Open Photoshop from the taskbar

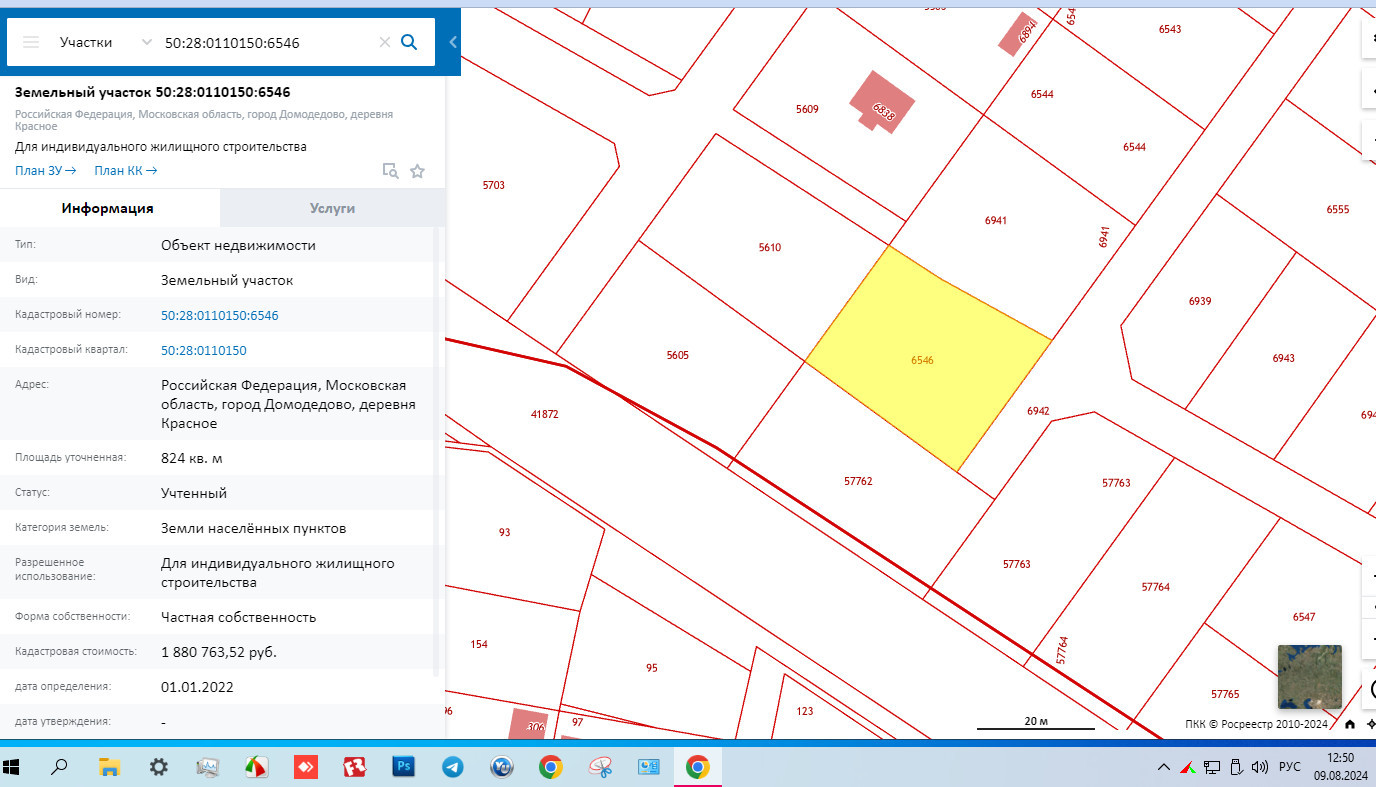click(x=404, y=767)
